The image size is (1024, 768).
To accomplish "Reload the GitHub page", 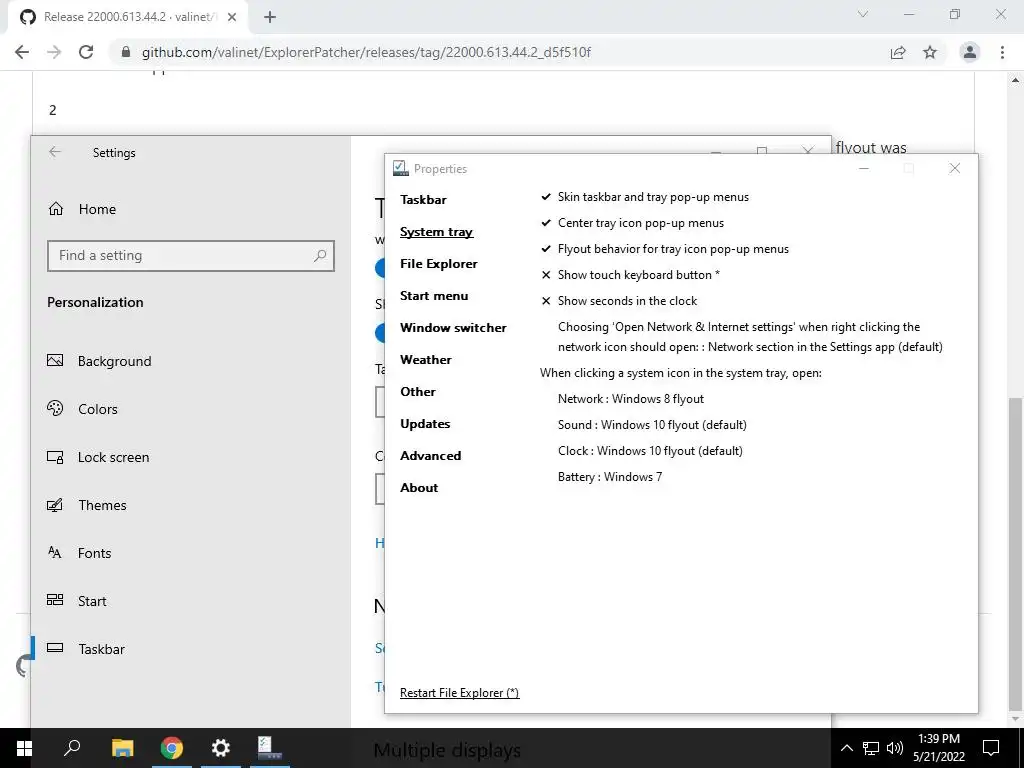I will pos(86,52).
